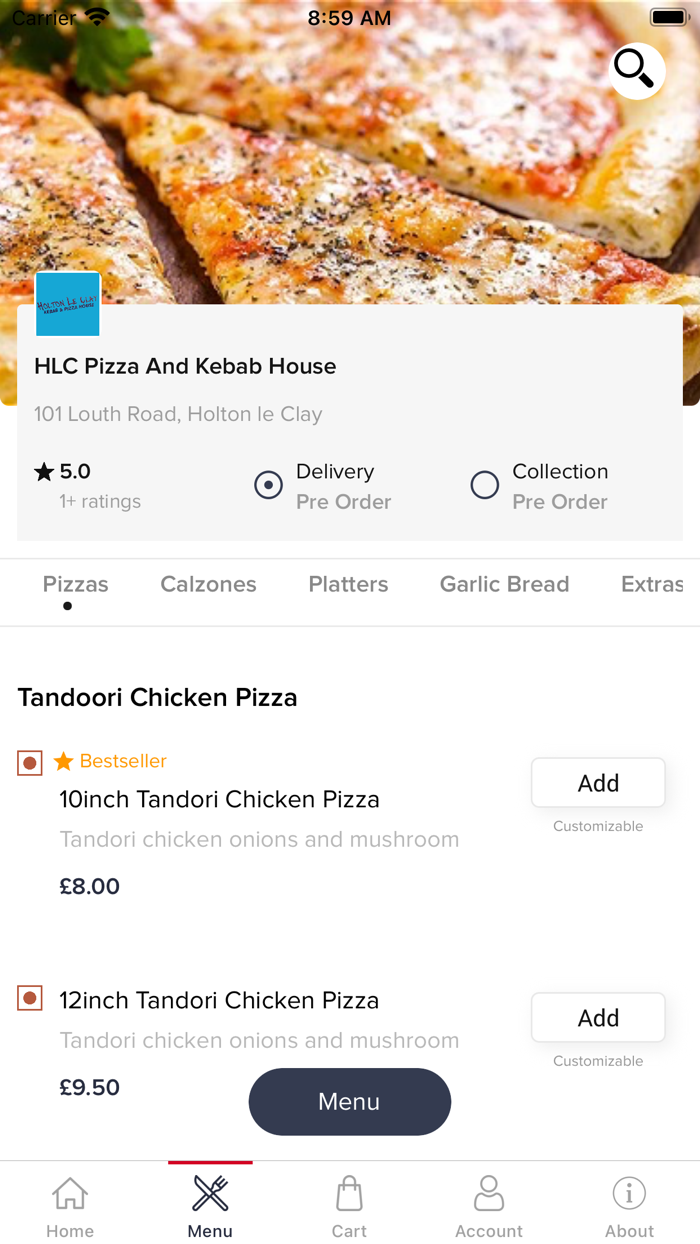Open the search magnifier icon
The image size is (700, 1244).
point(635,71)
